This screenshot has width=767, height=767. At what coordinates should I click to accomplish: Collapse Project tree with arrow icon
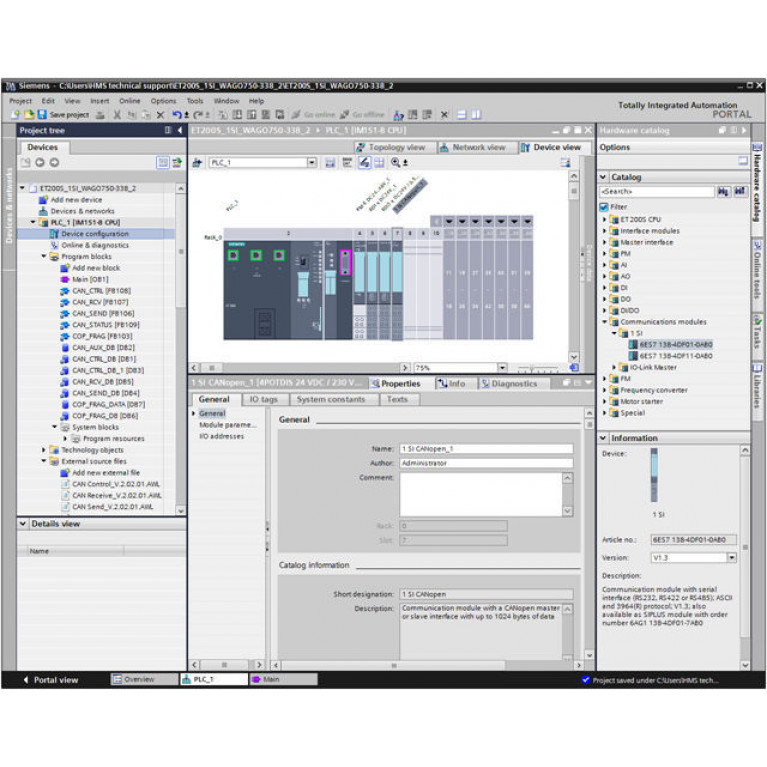click(x=180, y=130)
